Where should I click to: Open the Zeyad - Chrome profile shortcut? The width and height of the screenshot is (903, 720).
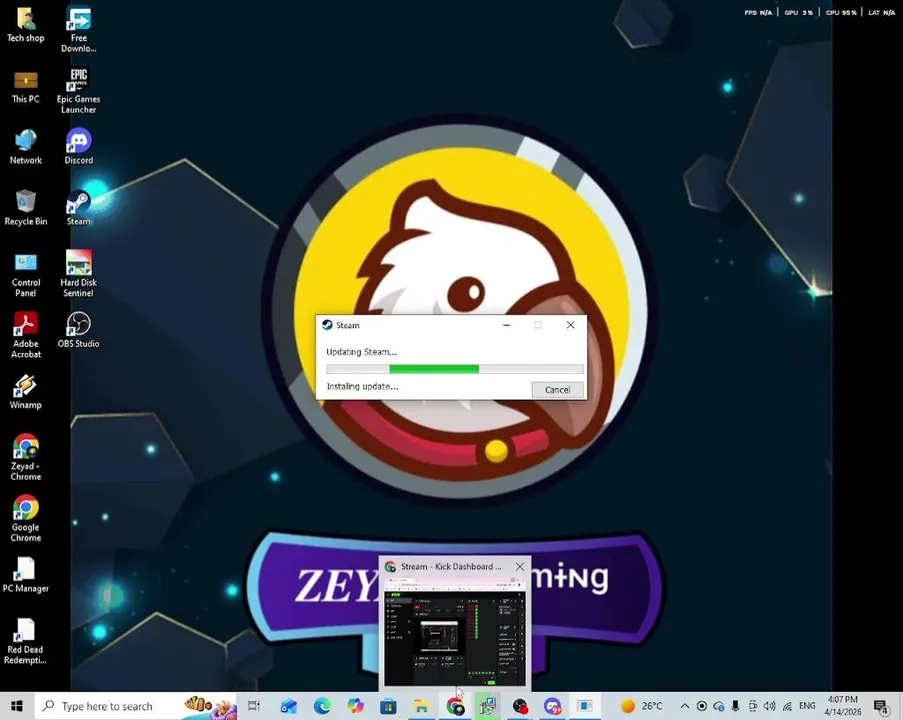25,457
